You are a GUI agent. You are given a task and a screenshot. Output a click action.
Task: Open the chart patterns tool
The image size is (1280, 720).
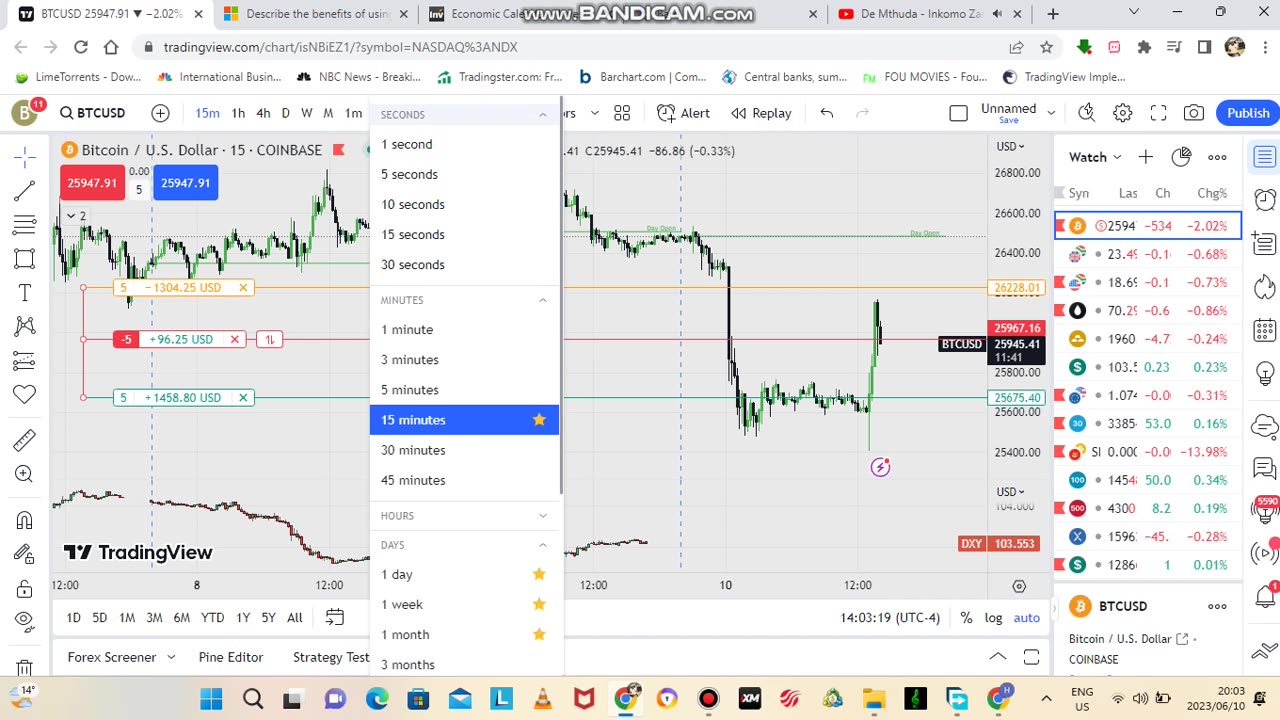pos(25,326)
